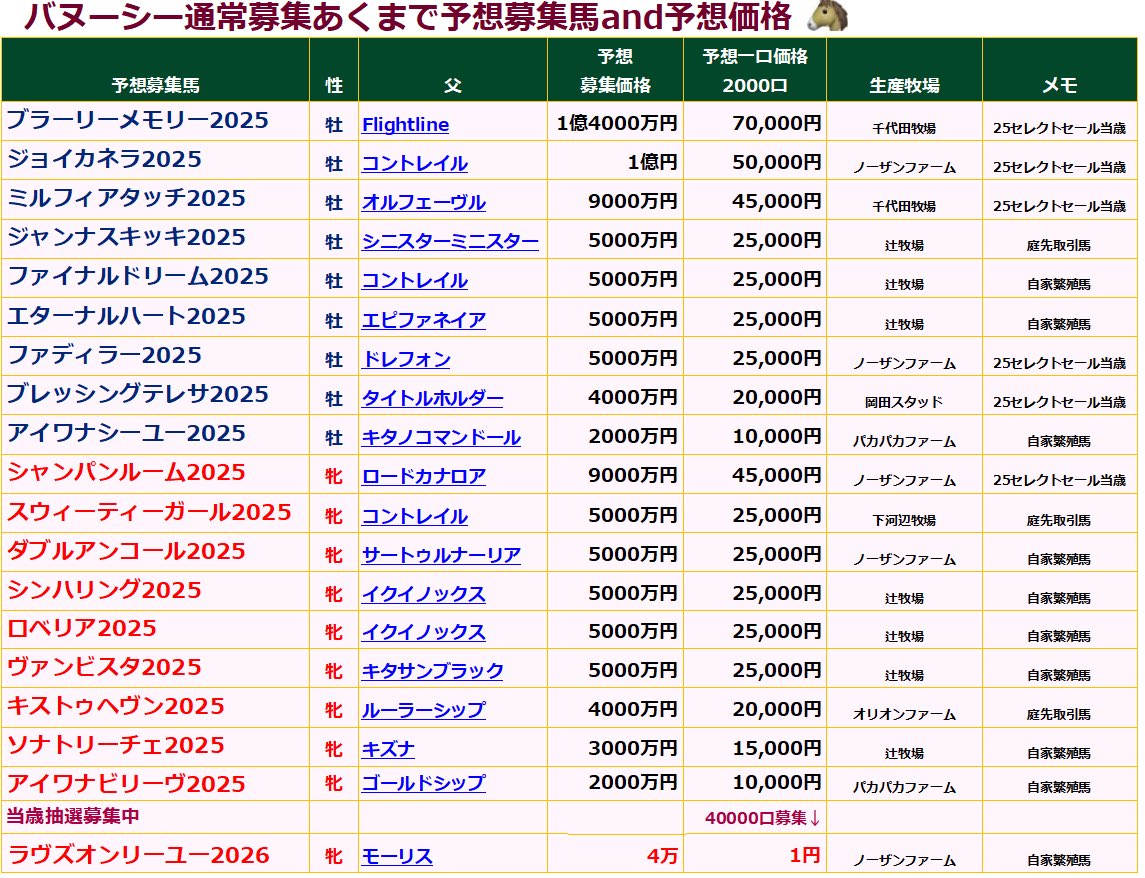Select the スウィーティーガール2025 horse name

coord(149,512)
